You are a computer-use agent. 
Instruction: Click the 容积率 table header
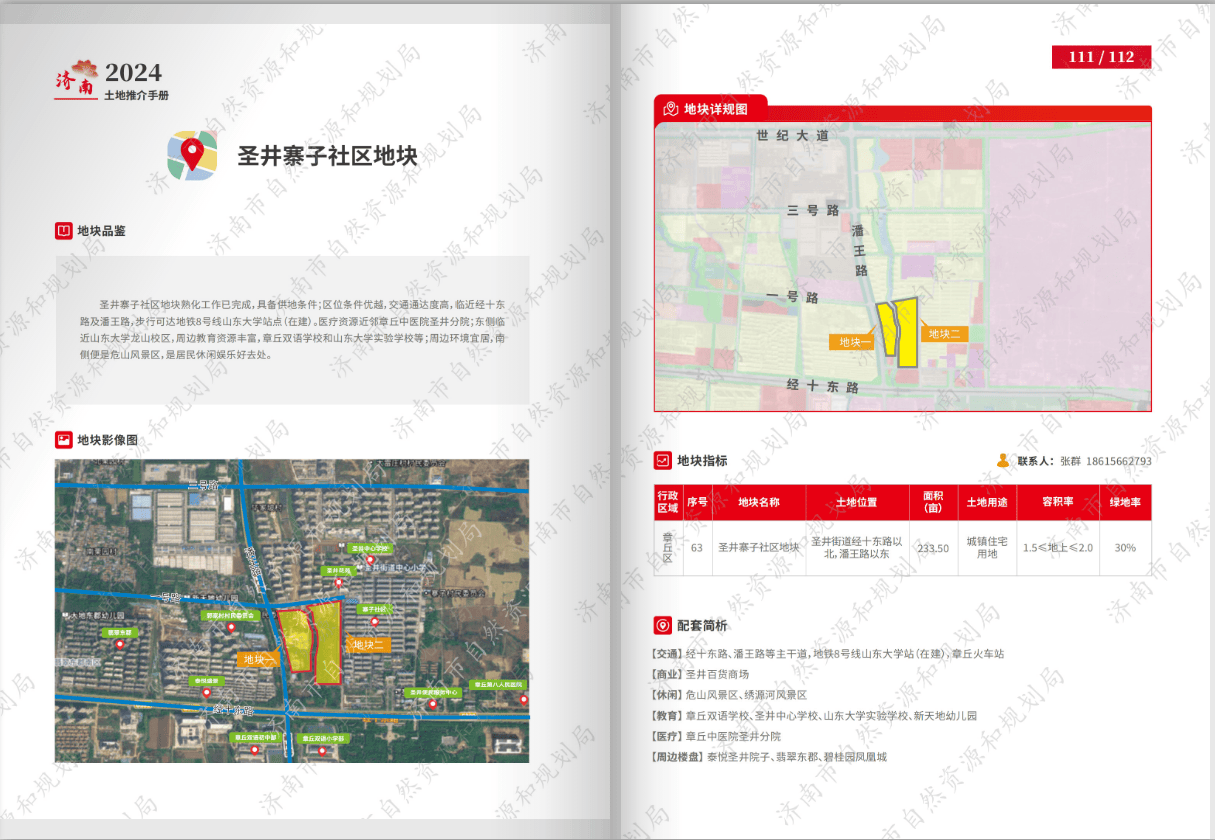pyautogui.click(x=1058, y=502)
